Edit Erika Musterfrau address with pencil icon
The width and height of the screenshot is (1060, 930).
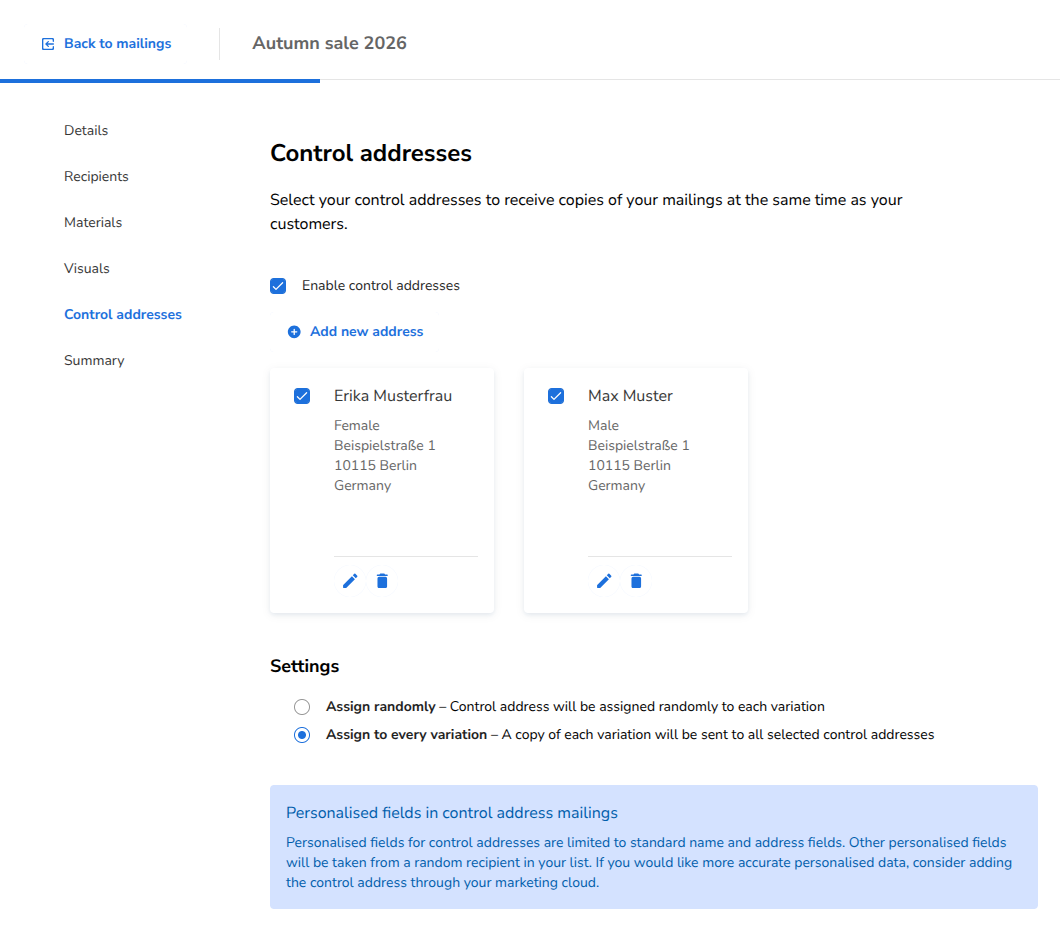(350, 581)
